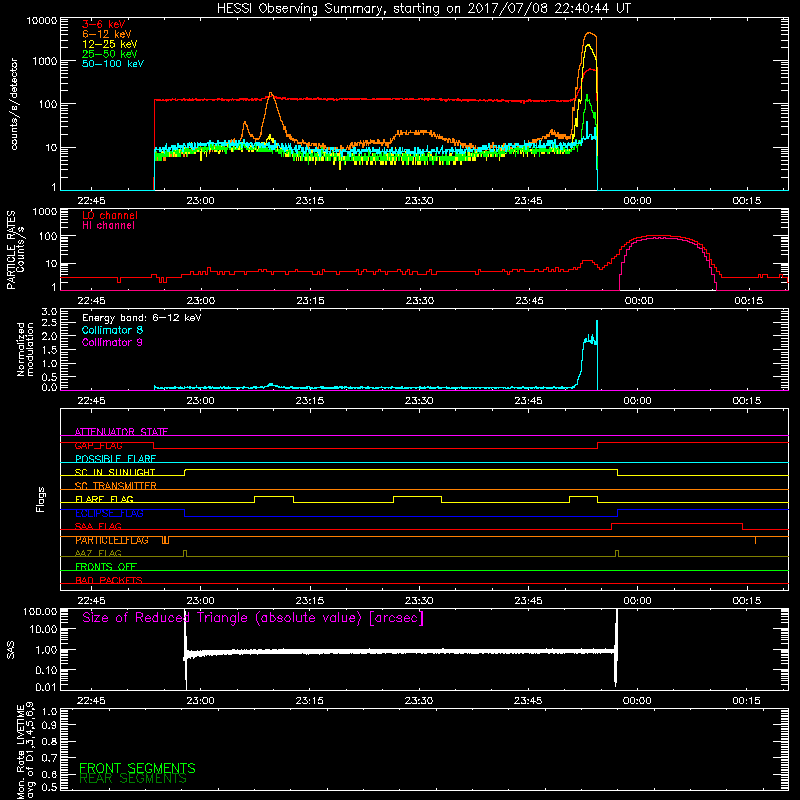Select the '25-50 keV' legend label

pyautogui.click(x=110, y=54)
